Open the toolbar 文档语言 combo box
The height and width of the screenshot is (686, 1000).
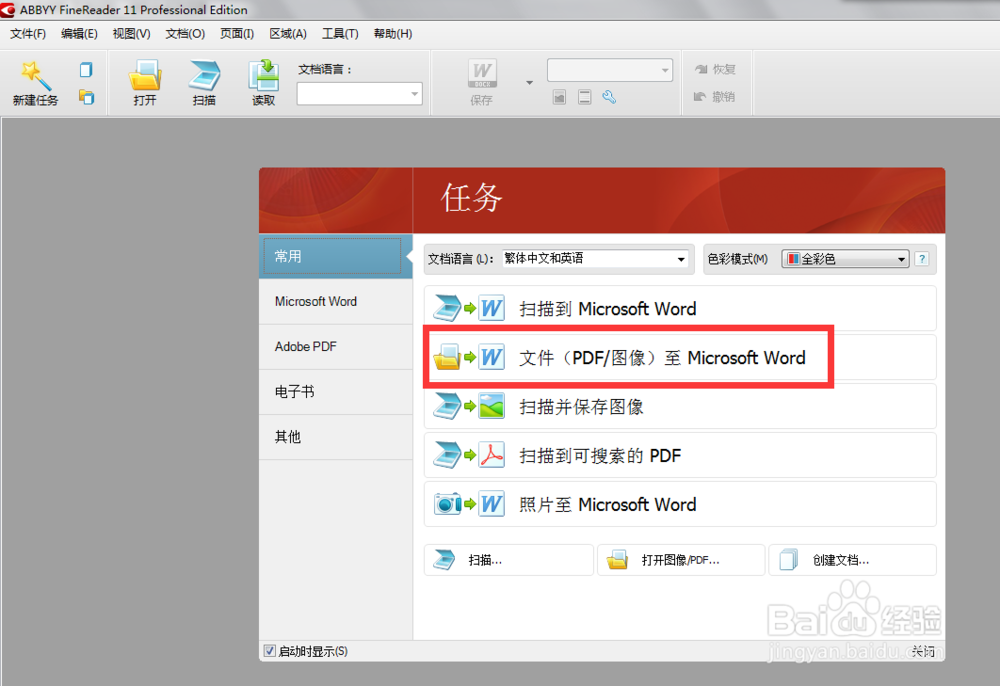360,94
